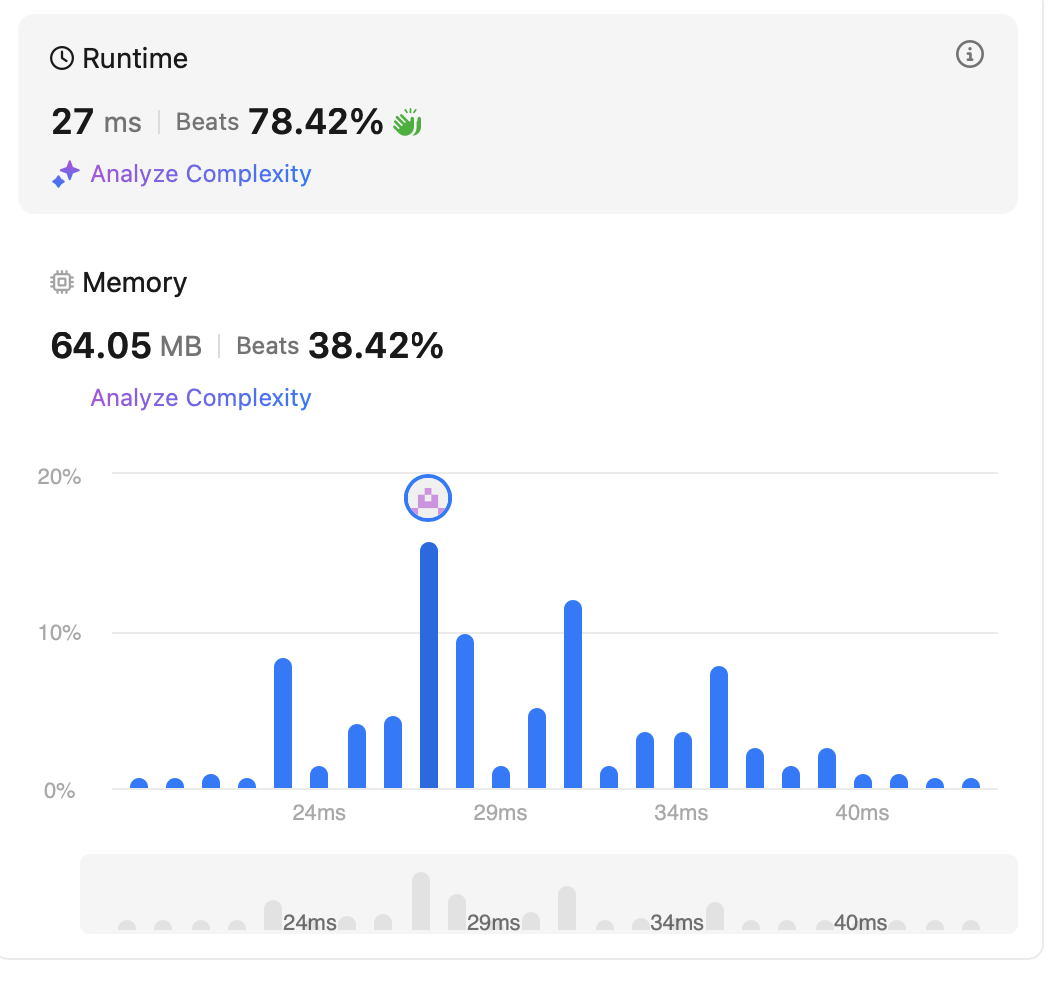1062x986 pixels.
Task: Click the Beats 38.42% memory statistic
Action: (339, 347)
